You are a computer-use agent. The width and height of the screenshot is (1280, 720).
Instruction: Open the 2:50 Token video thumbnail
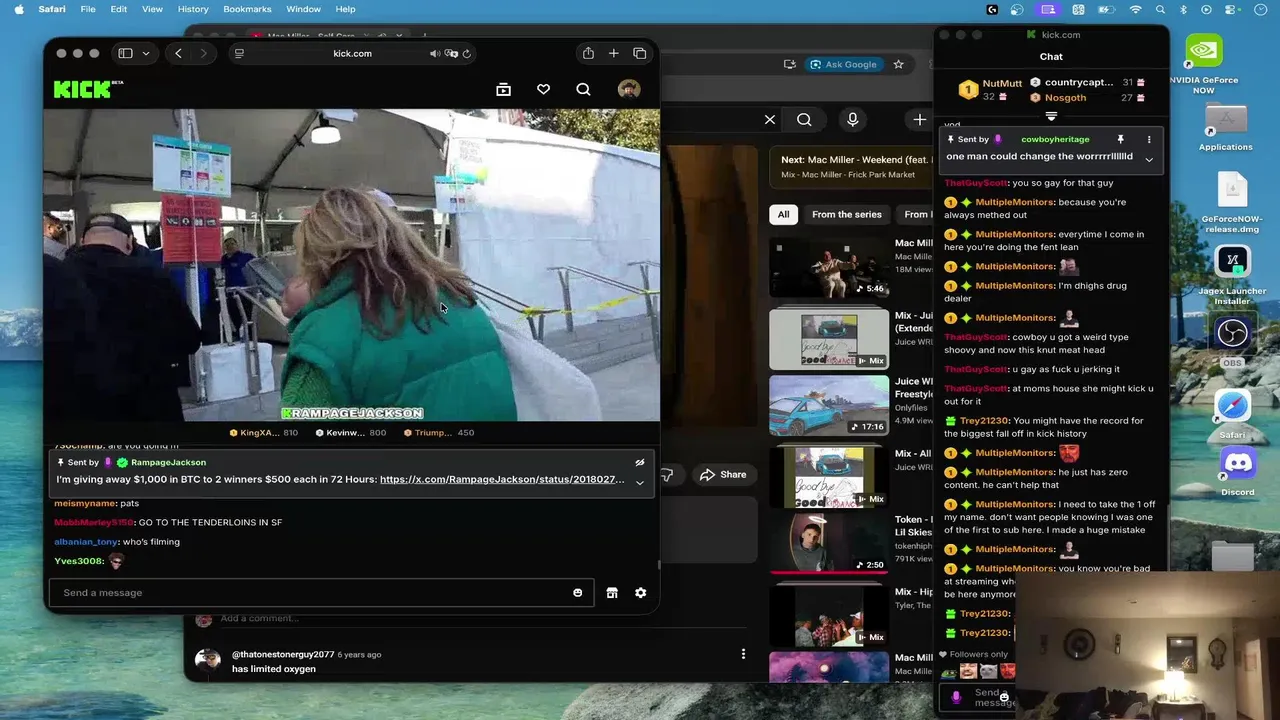pyautogui.click(x=829, y=543)
